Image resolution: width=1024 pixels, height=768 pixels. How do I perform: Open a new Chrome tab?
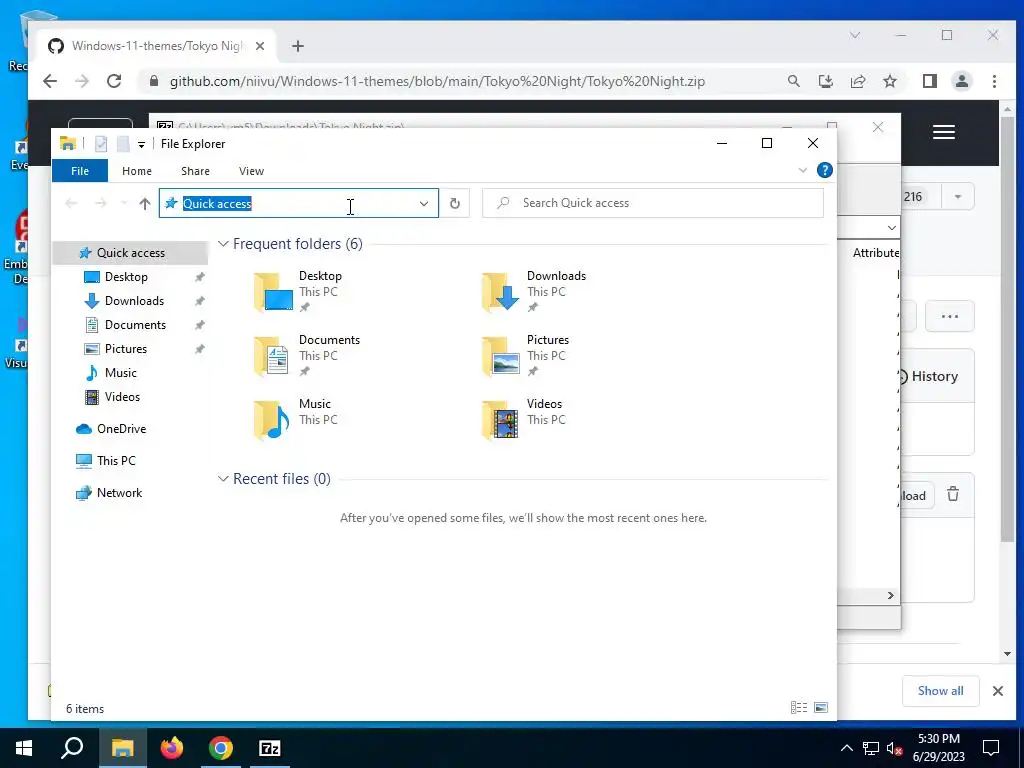[298, 46]
